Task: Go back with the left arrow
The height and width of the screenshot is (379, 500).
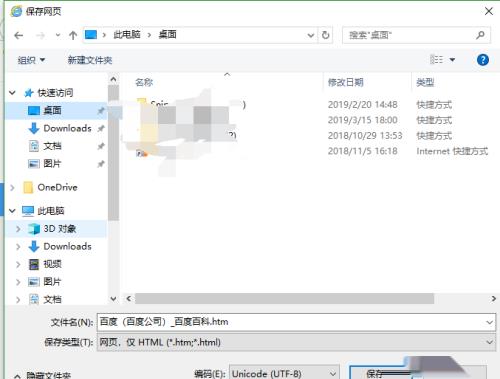Action: point(19,35)
